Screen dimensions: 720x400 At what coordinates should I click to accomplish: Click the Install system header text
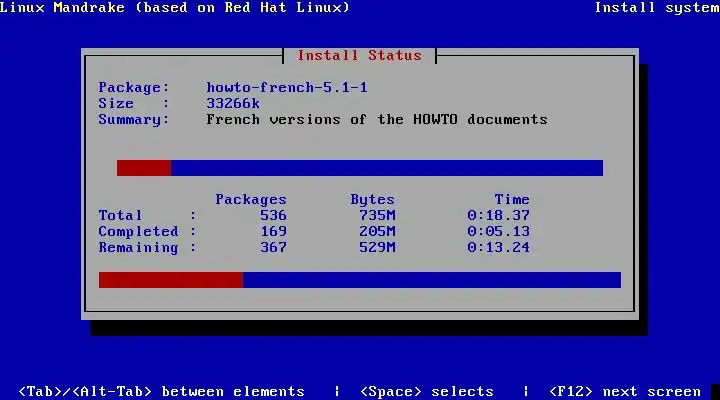657,7
